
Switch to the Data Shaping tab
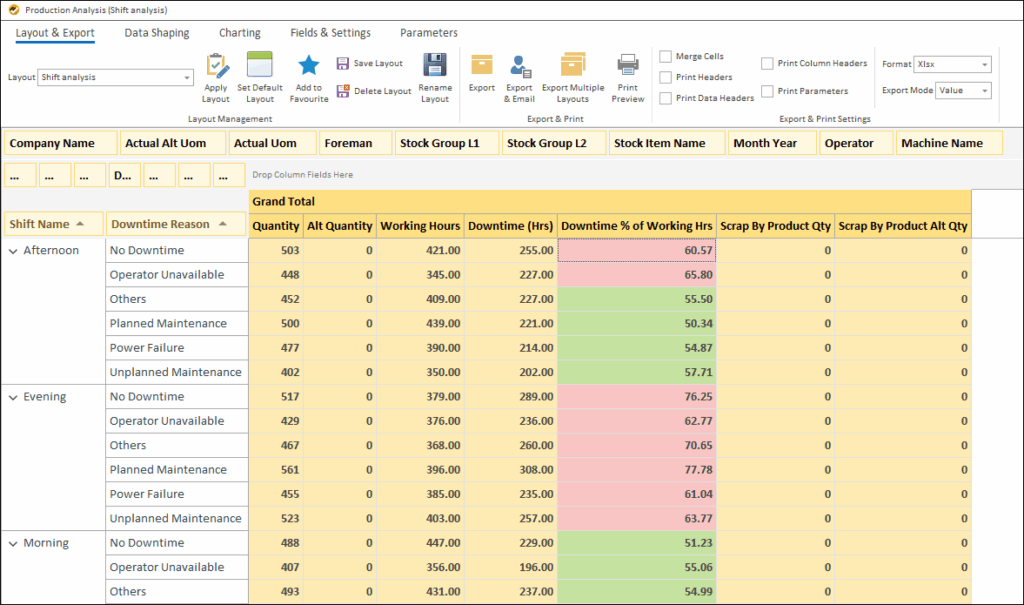(157, 33)
